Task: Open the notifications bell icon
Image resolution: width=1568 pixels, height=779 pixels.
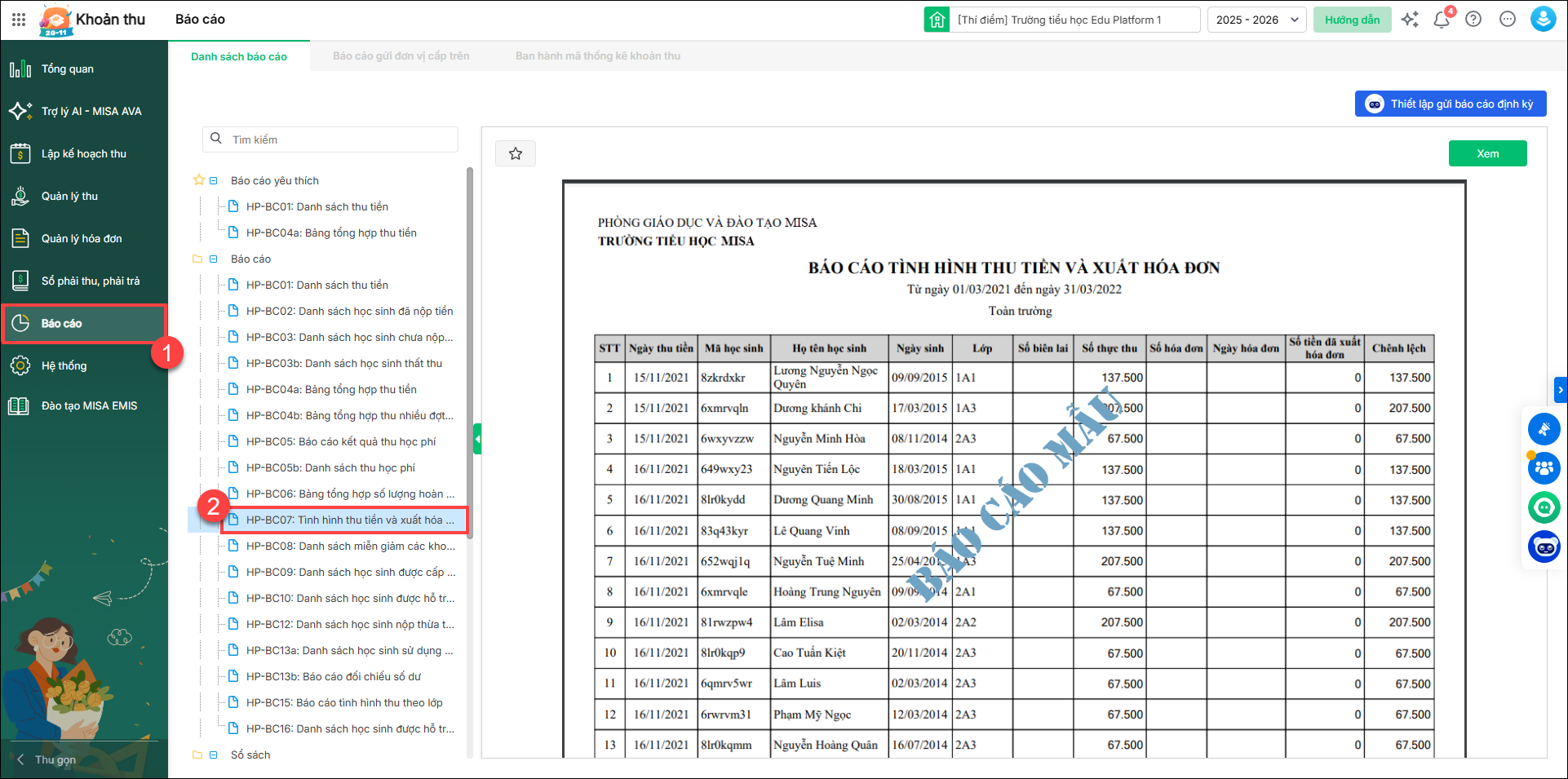Action: pyautogui.click(x=1442, y=20)
